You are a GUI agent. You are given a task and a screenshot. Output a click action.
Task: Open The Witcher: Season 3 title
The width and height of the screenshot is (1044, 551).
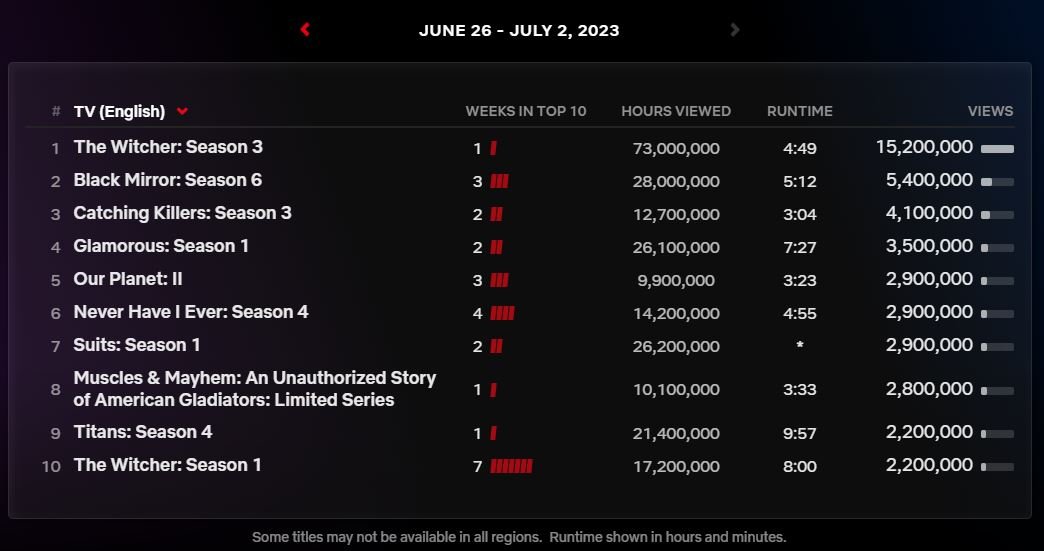click(x=168, y=147)
